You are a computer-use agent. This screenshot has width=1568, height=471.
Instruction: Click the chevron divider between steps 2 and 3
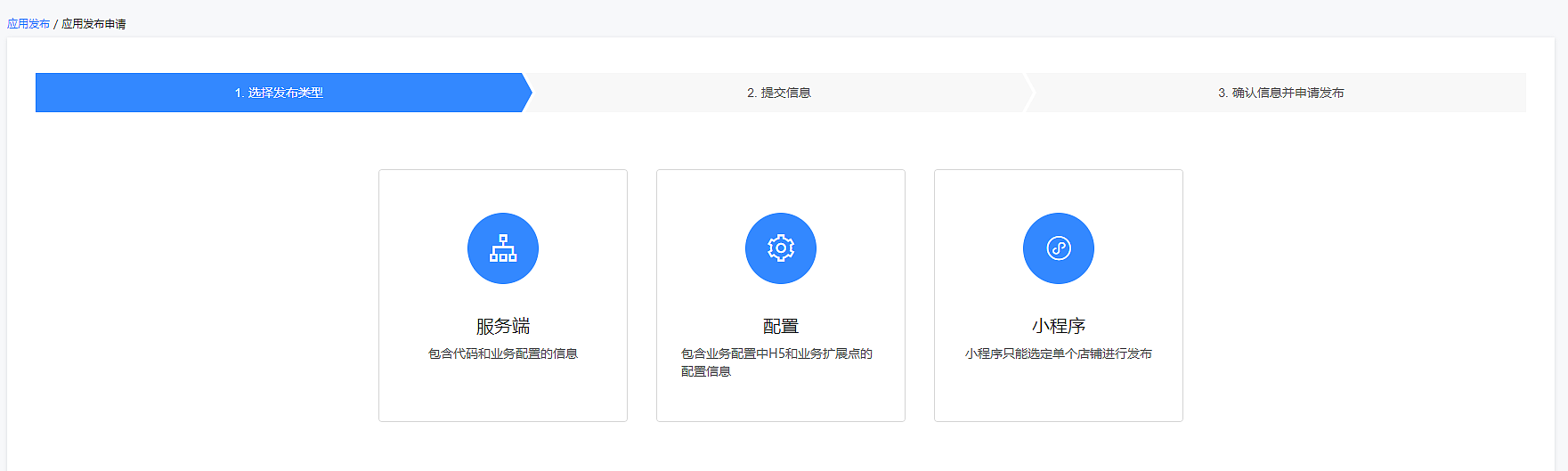coord(1029,93)
